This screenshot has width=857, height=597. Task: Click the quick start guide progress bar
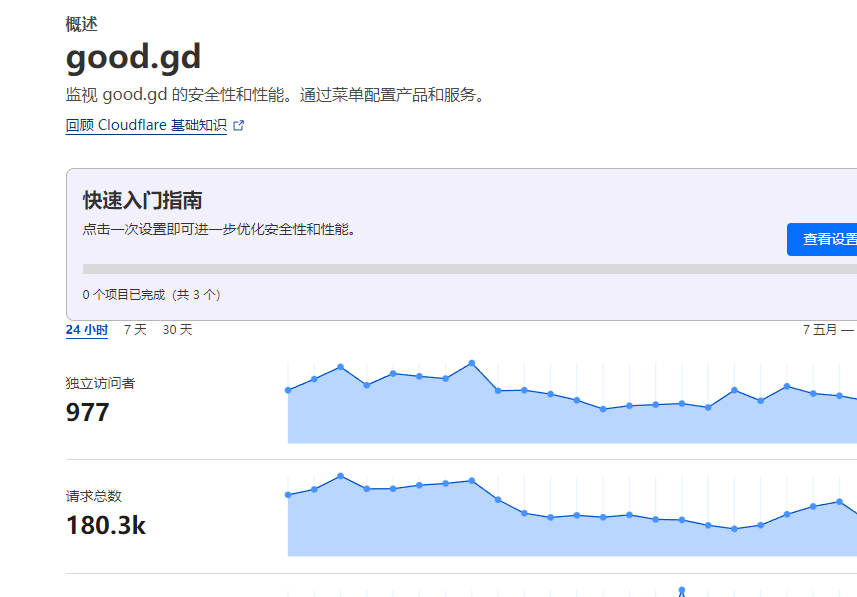point(468,269)
